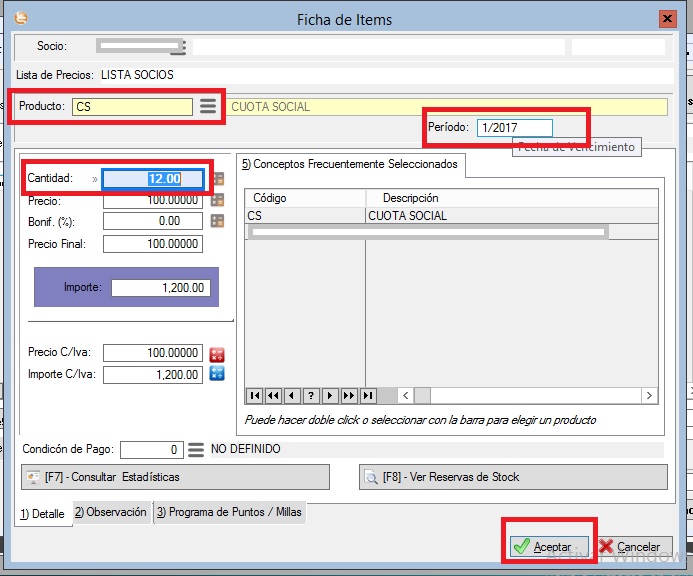Click the question mark navigator button

click(311, 395)
